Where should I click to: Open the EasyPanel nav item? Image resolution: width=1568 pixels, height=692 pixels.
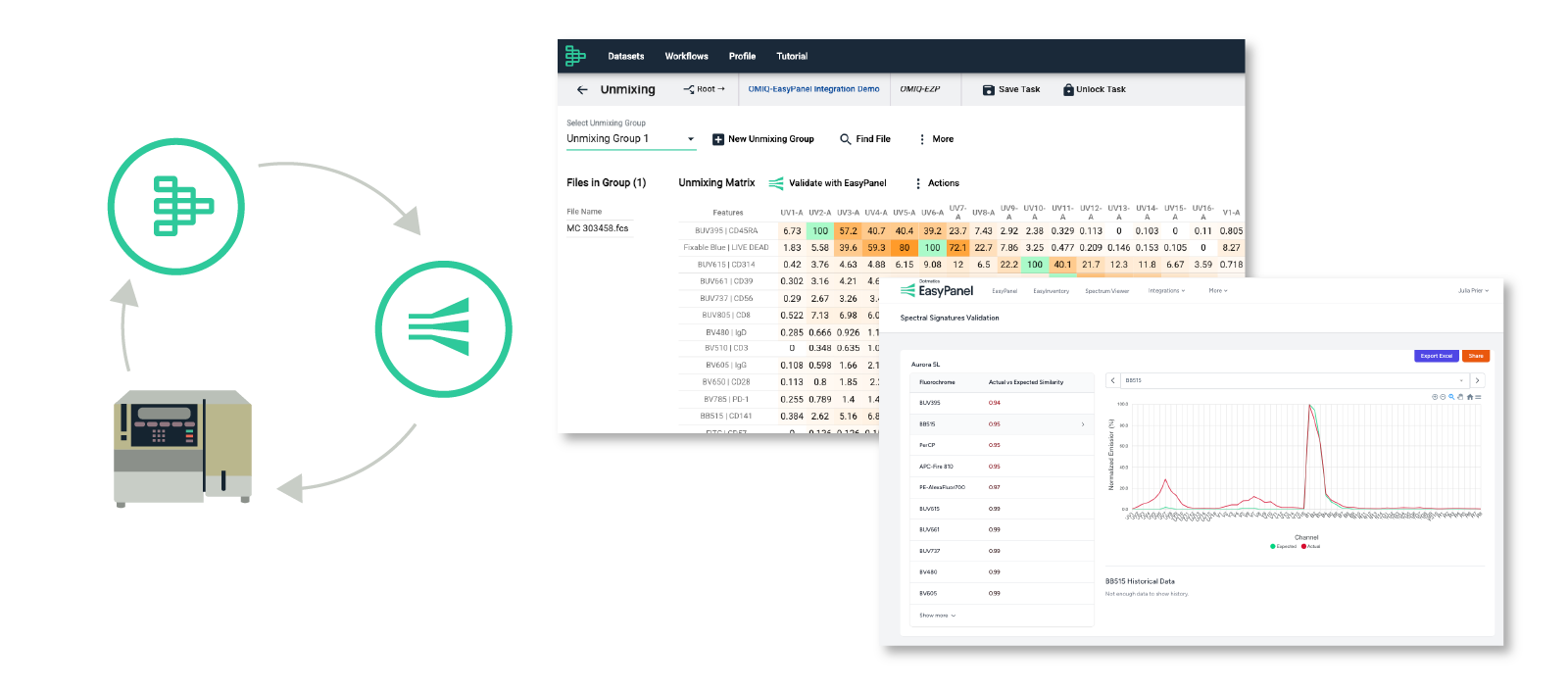(1004, 291)
